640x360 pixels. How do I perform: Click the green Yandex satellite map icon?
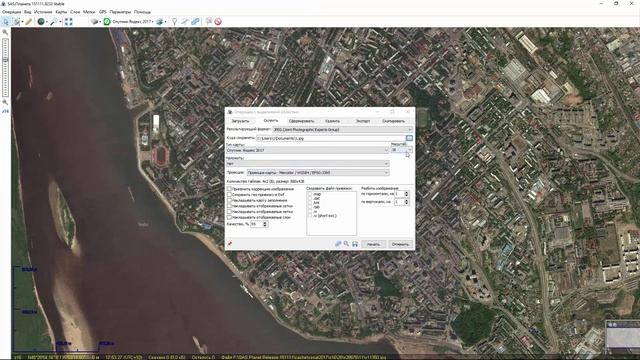[x=107, y=22]
